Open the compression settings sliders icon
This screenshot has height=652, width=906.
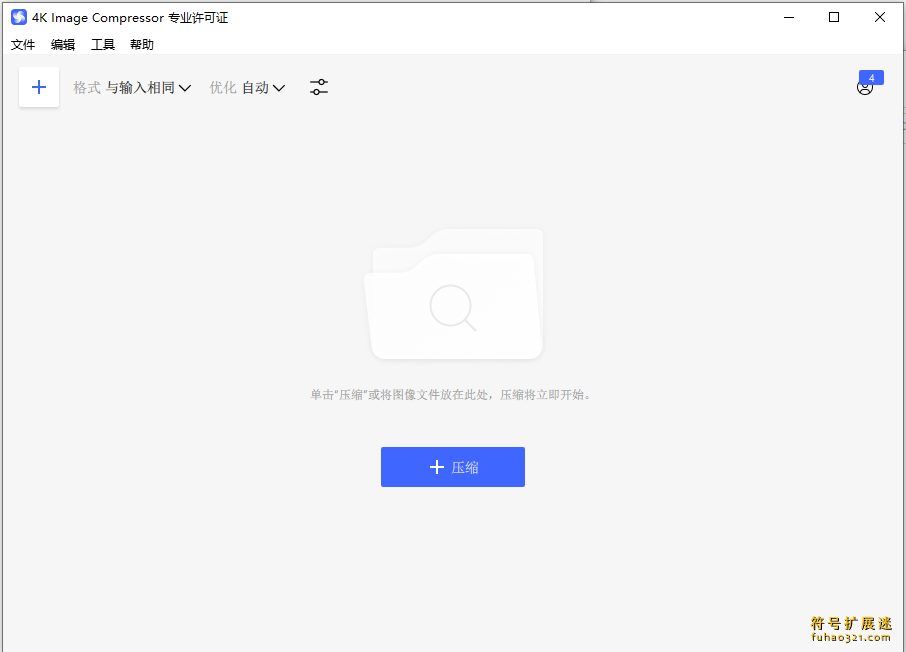(x=319, y=88)
